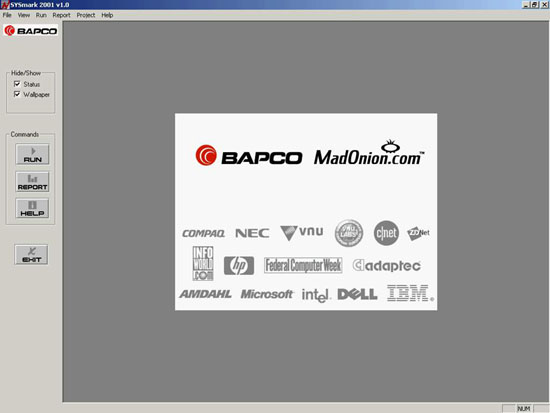
Task: Click the c|net circle logo
Action: pos(386,233)
